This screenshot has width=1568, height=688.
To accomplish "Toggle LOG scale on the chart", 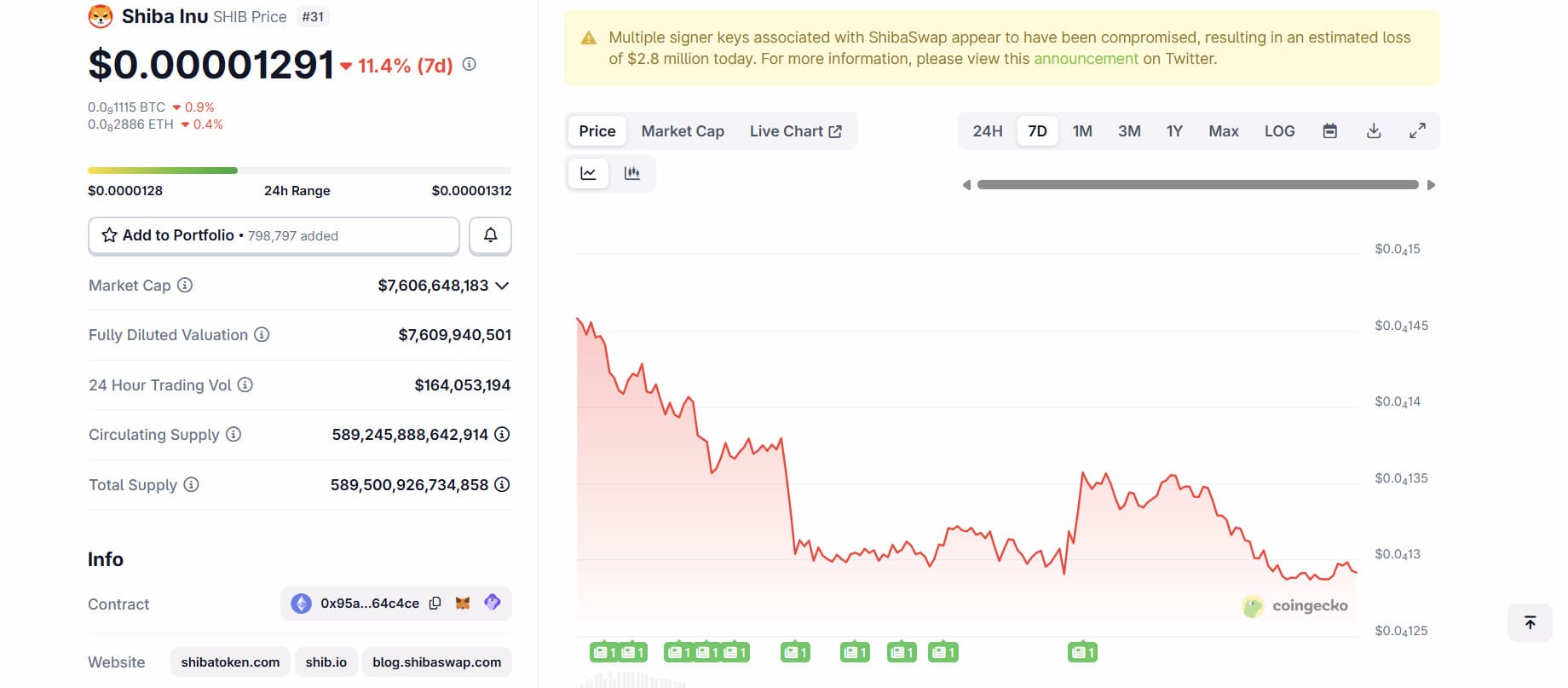I will 1279,131.
